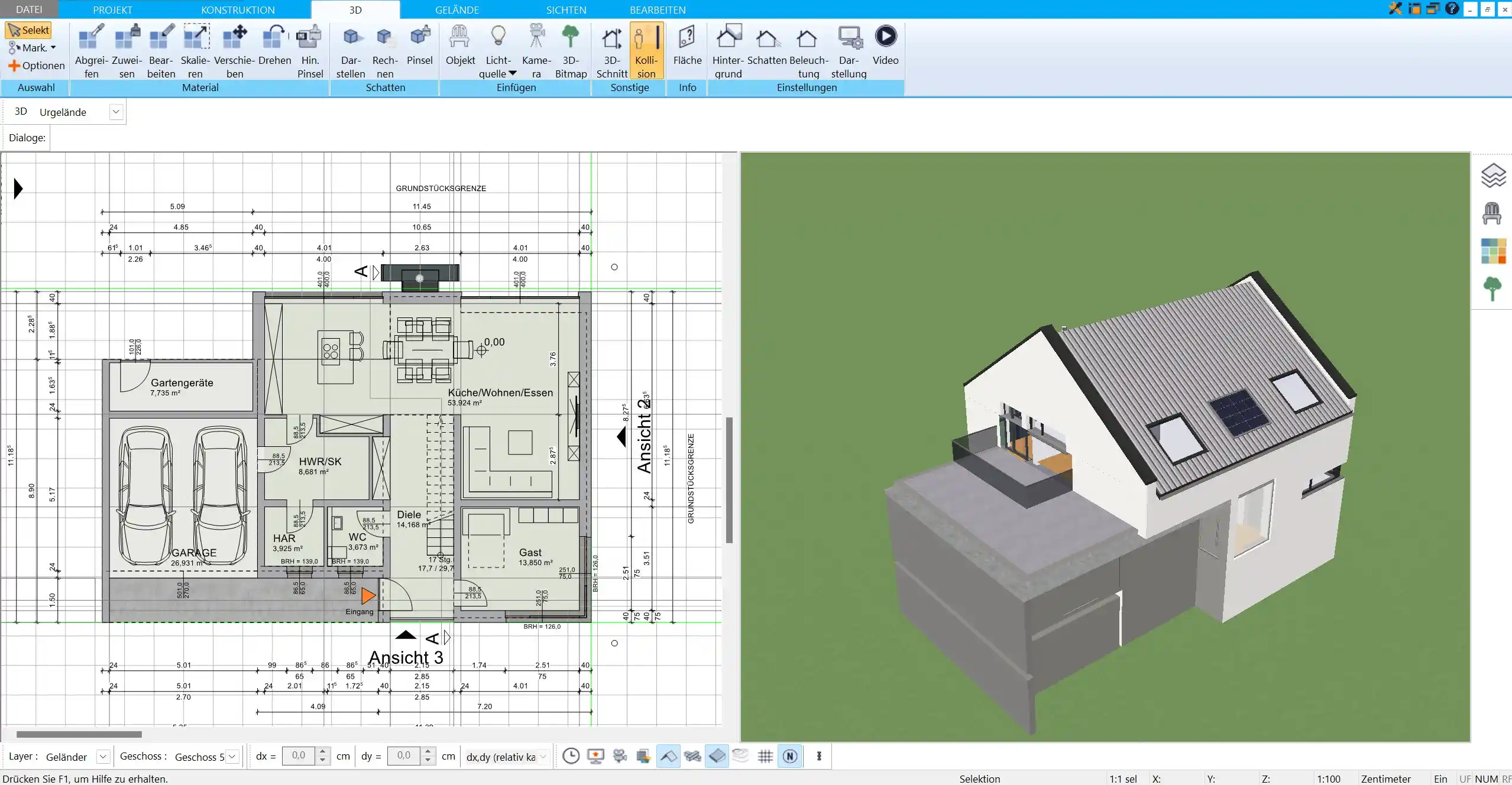1512x785 pixels.
Task: Open material color grid in sidebar
Action: pos(1493,251)
